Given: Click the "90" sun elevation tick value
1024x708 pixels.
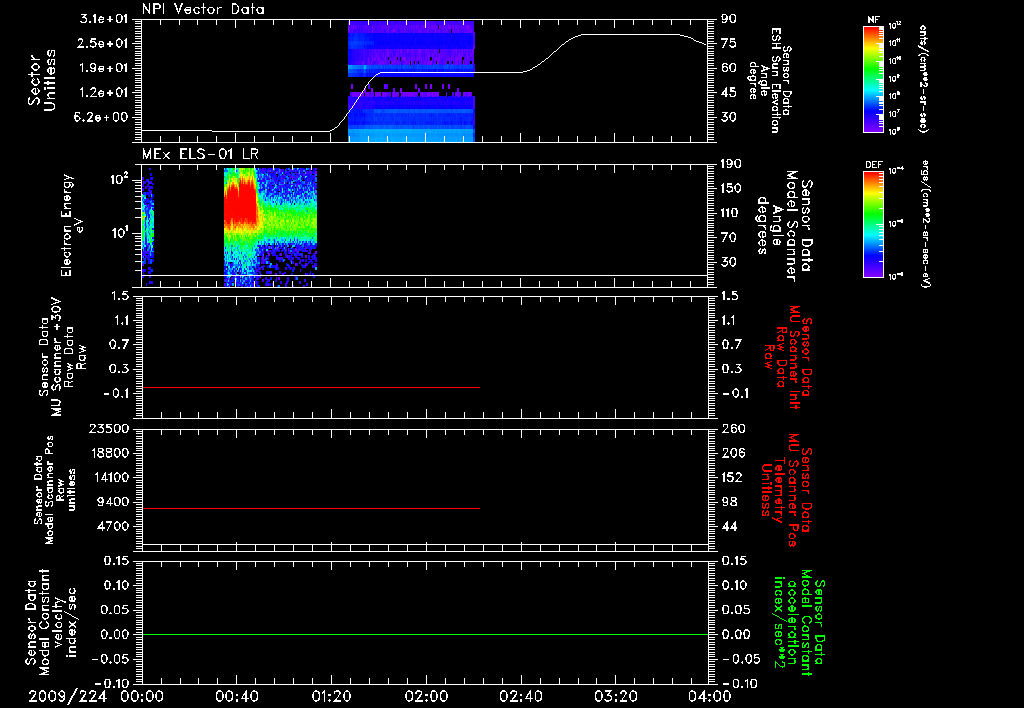Looking at the screenshot, I should coord(729,19).
